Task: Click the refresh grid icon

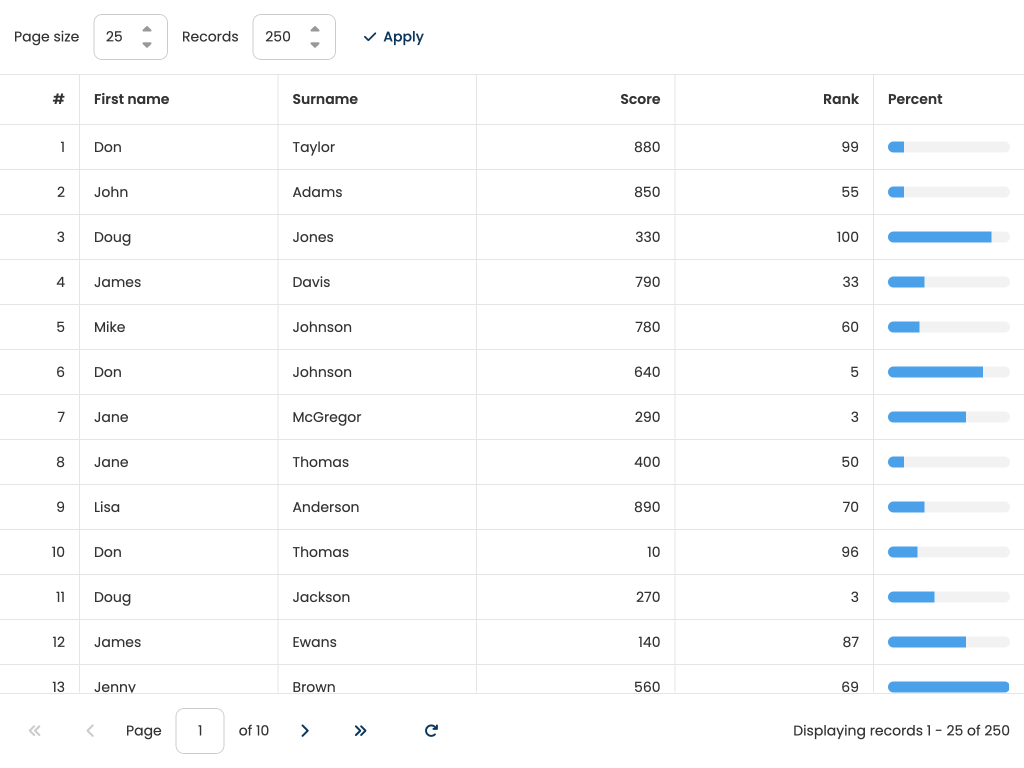Action: tap(431, 731)
